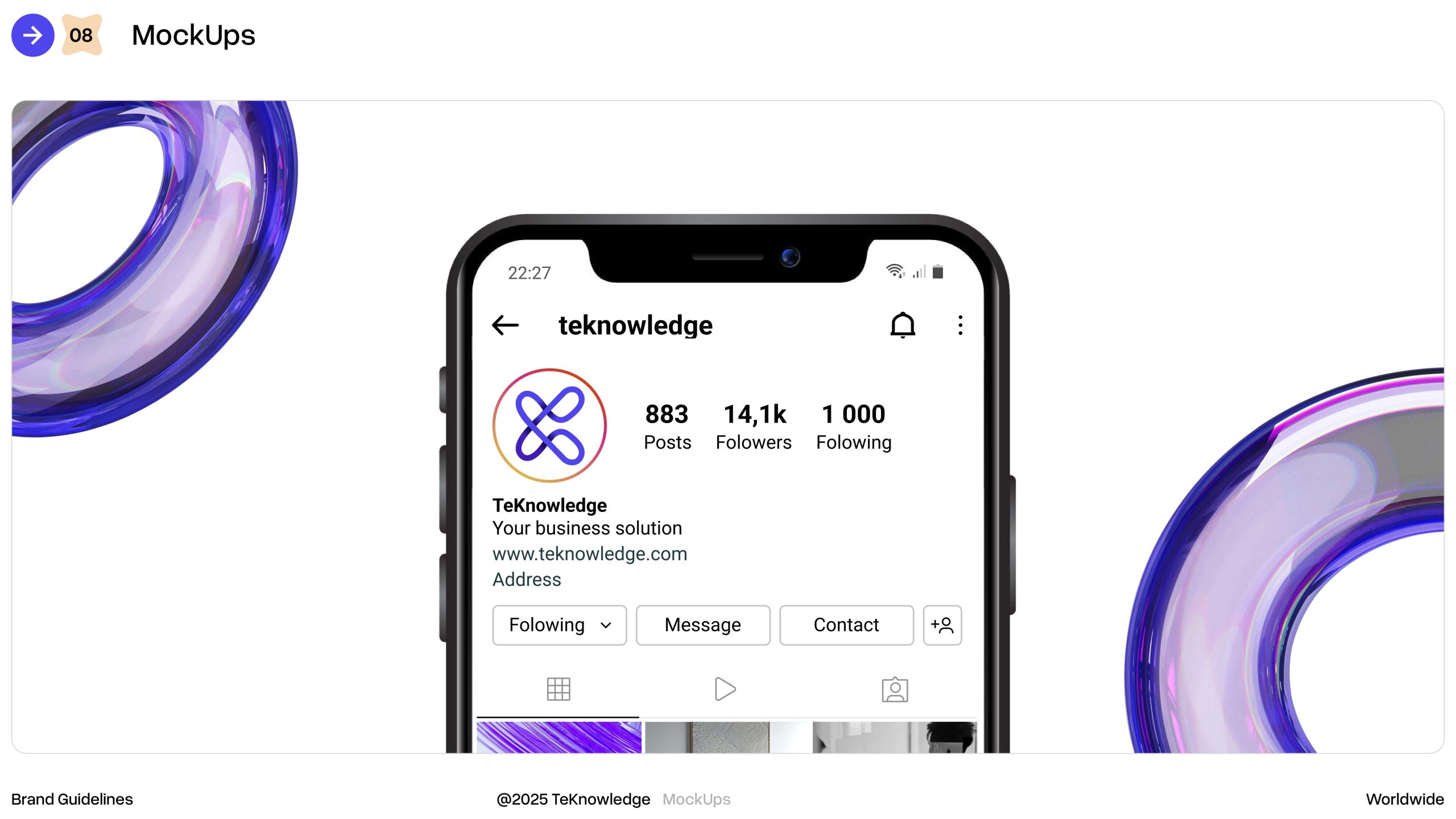Image resolution: width=1456 pixels, height=819 pixels.
Task: View the 14,1k Folowers count
Action: 754,427
